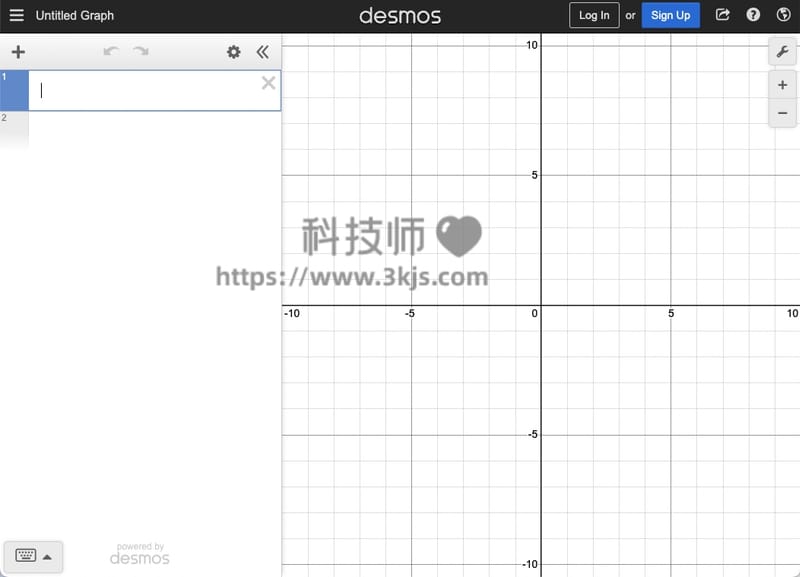The image size is (800, 577).
Task: Show the on-screen keypad
Action: 33,556
